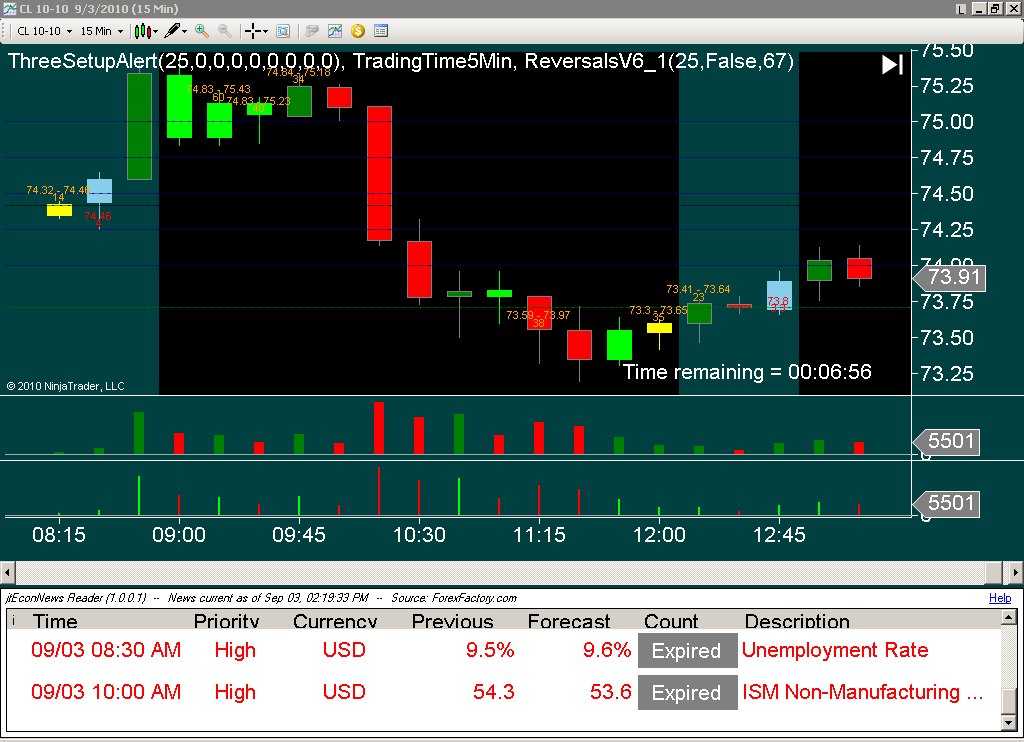Image resolution: width=1024 pixels, height=742 pixels.
Task: Select the Unemployment Rate description
Action: tap(835, 650)
